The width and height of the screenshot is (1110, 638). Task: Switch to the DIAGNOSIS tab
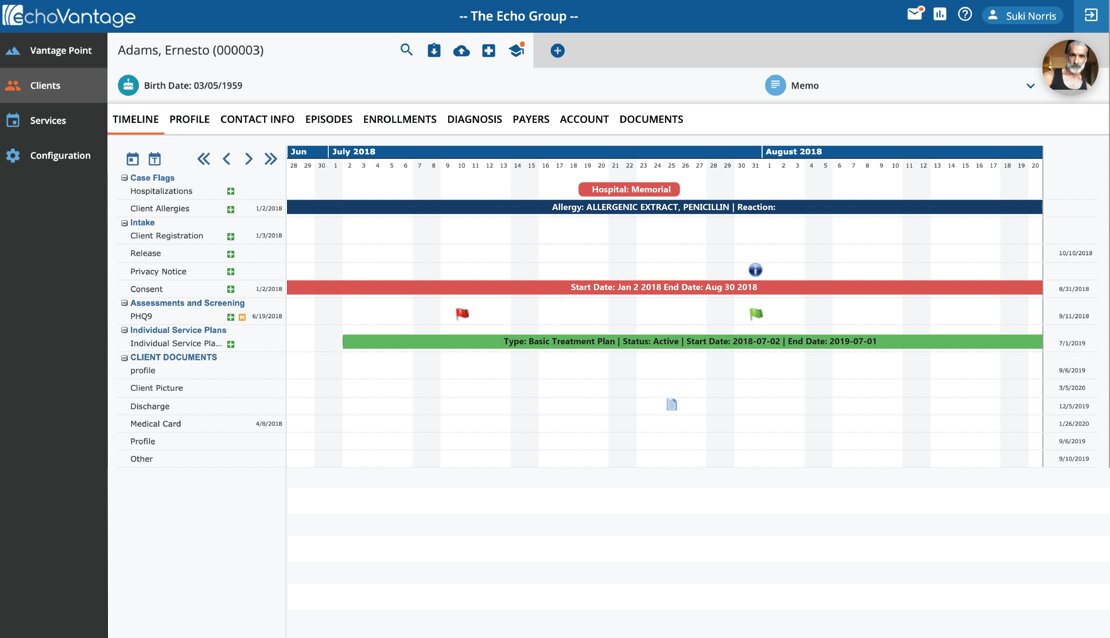click(474, 119)
